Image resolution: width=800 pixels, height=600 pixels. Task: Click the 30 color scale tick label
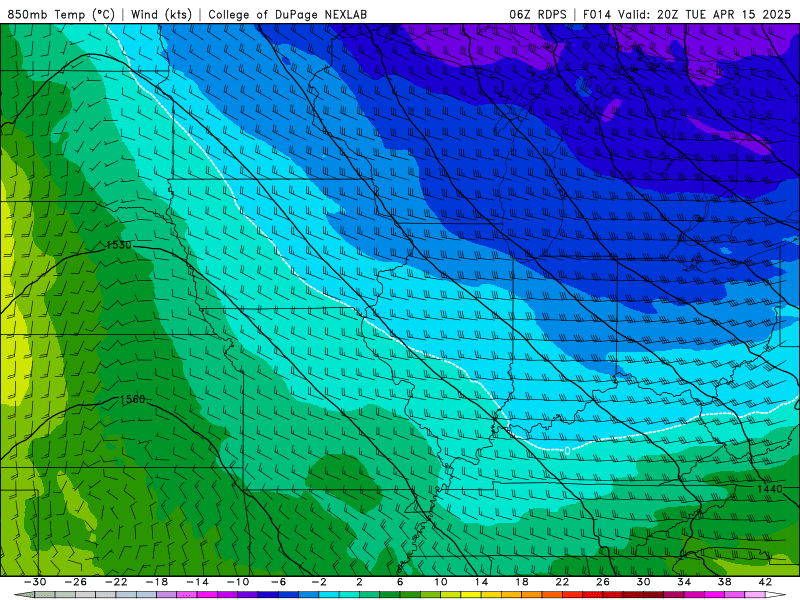(x=643, y=582)
